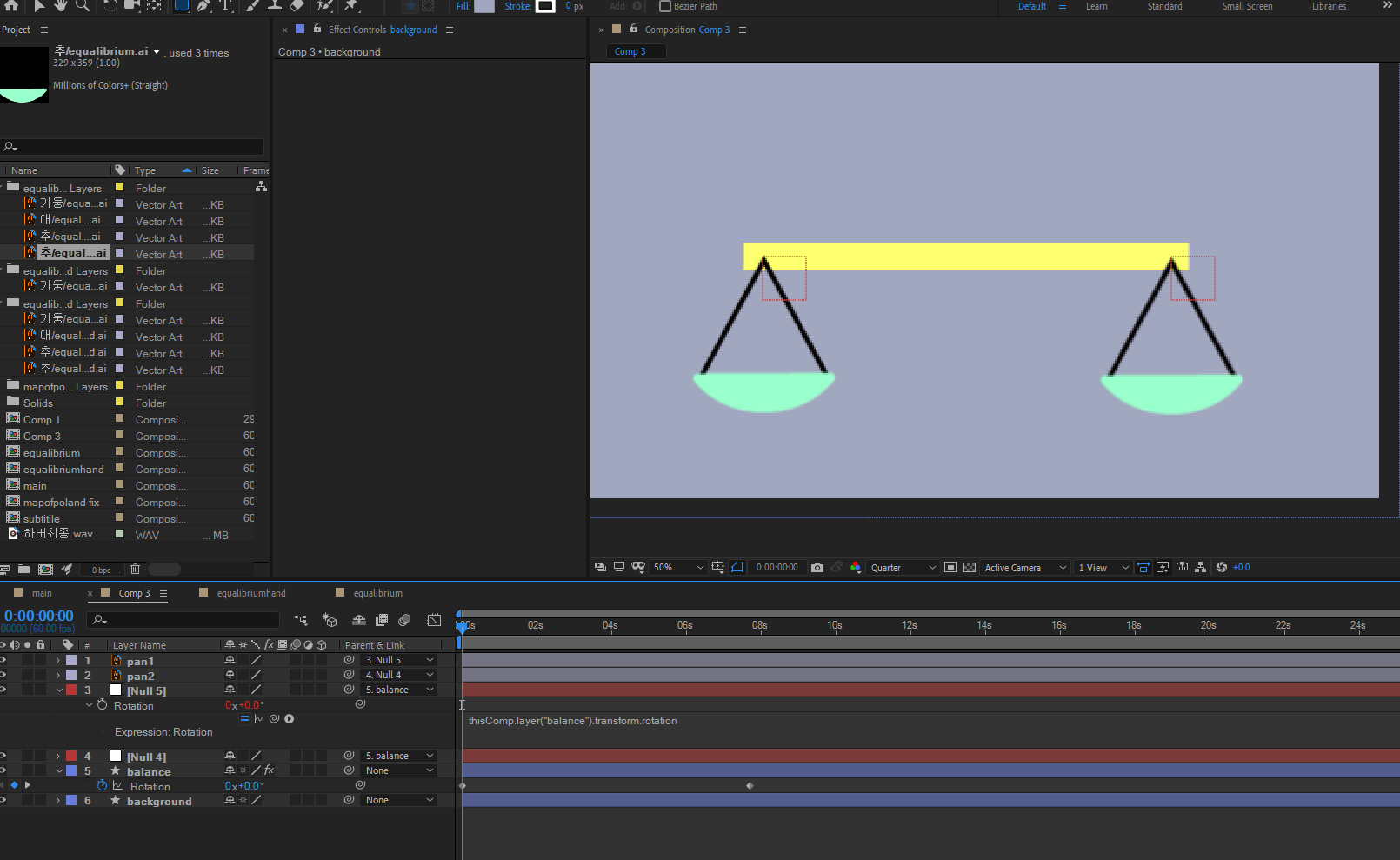Open the Graph Editor

coord(434,620)
